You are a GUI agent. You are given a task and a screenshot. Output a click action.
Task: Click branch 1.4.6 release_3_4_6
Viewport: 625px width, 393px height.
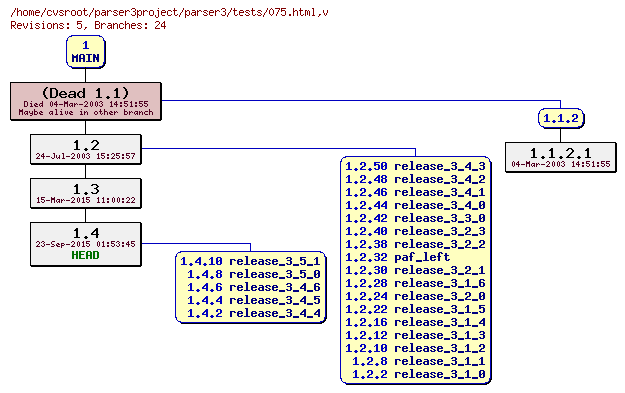point(254,287)
